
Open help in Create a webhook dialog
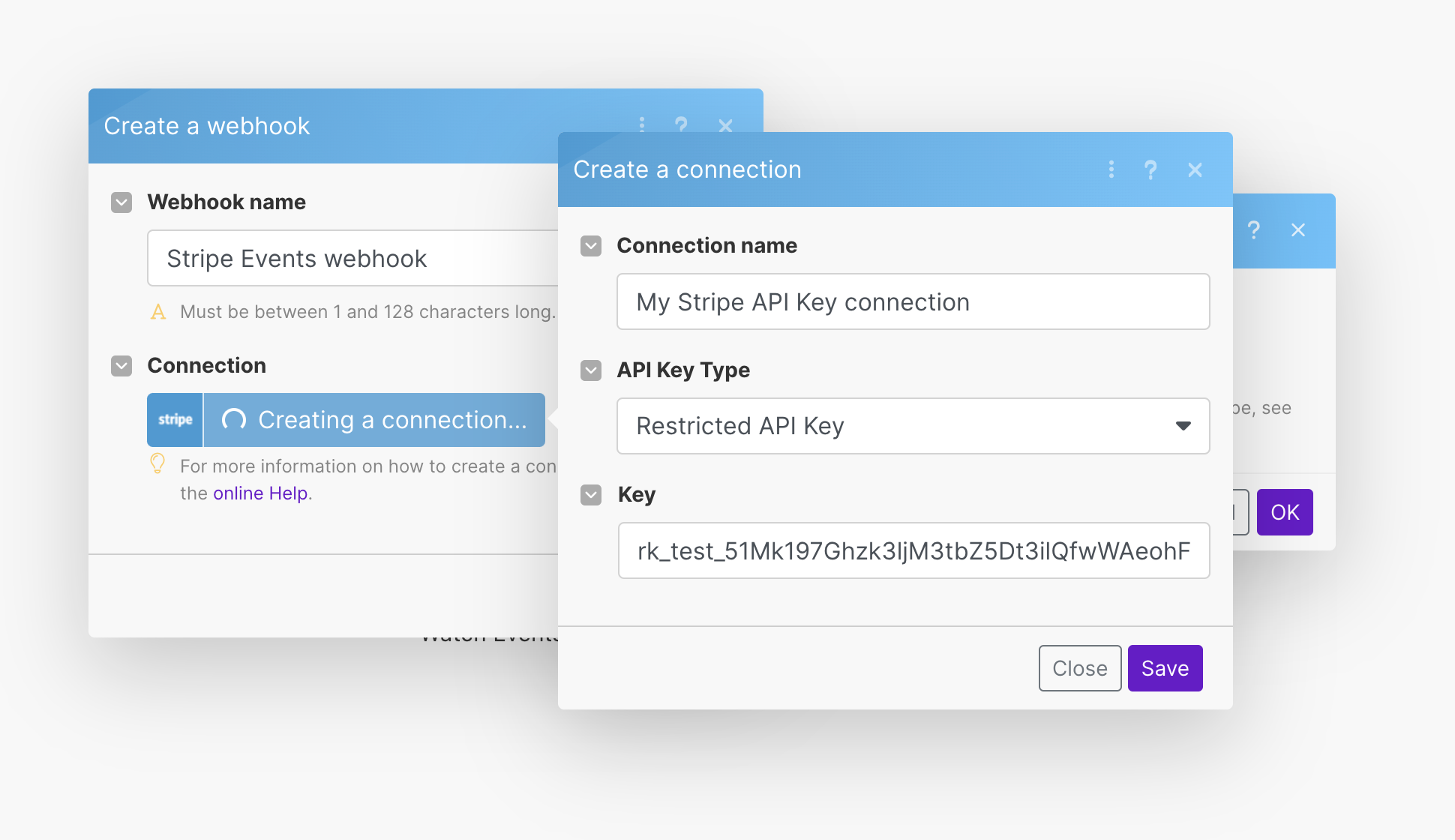pos(681,124)
